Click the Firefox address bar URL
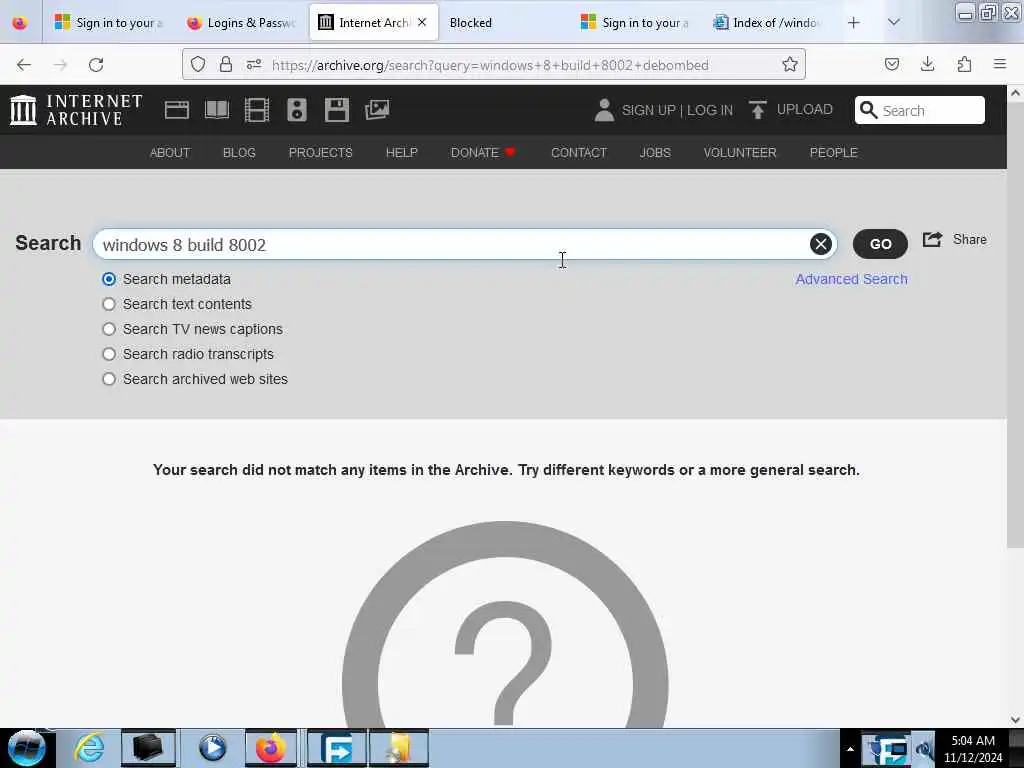The image size is (1024, 768). (x=490, y=65)
